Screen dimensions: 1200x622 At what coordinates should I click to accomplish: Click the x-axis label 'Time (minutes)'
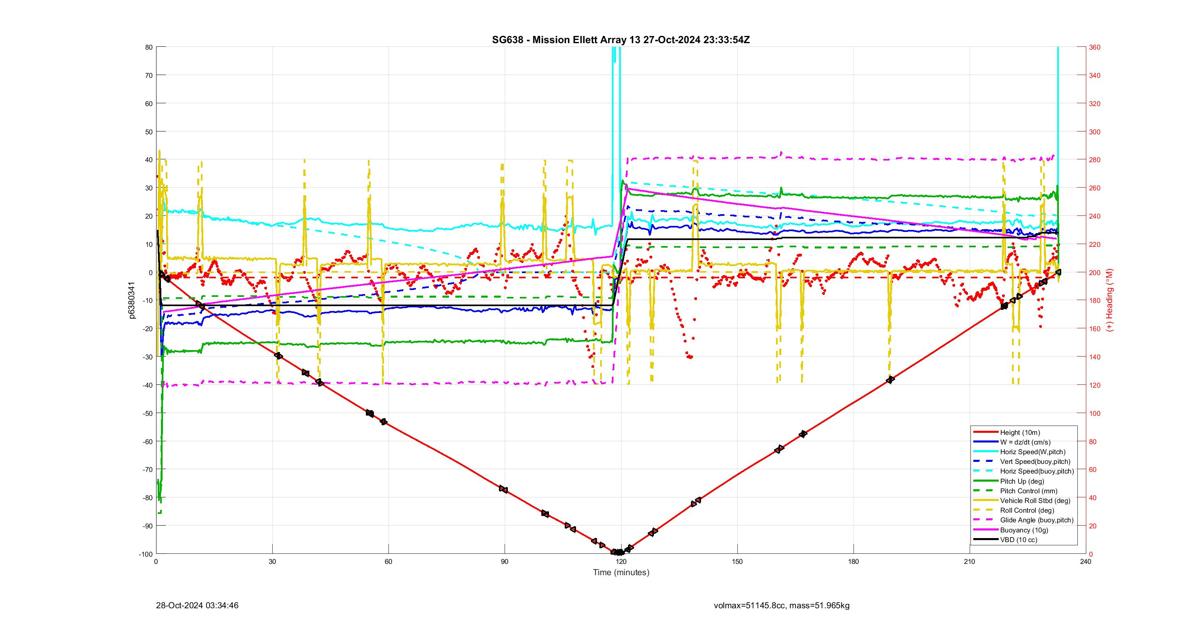(620, 573)
